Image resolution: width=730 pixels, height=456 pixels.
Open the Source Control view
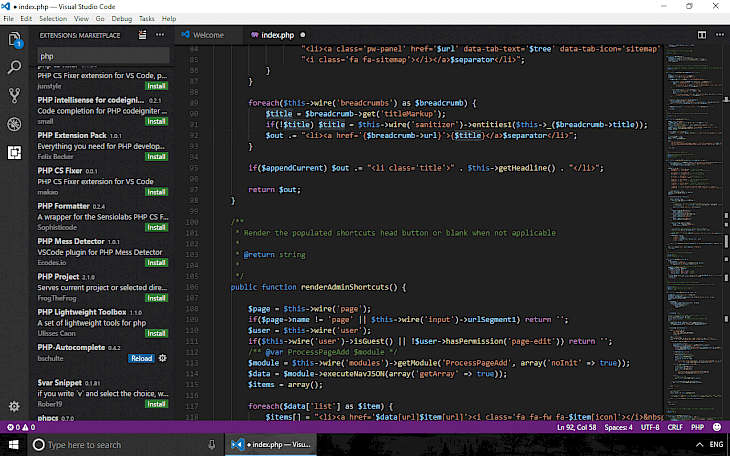(x=14, y=95)
